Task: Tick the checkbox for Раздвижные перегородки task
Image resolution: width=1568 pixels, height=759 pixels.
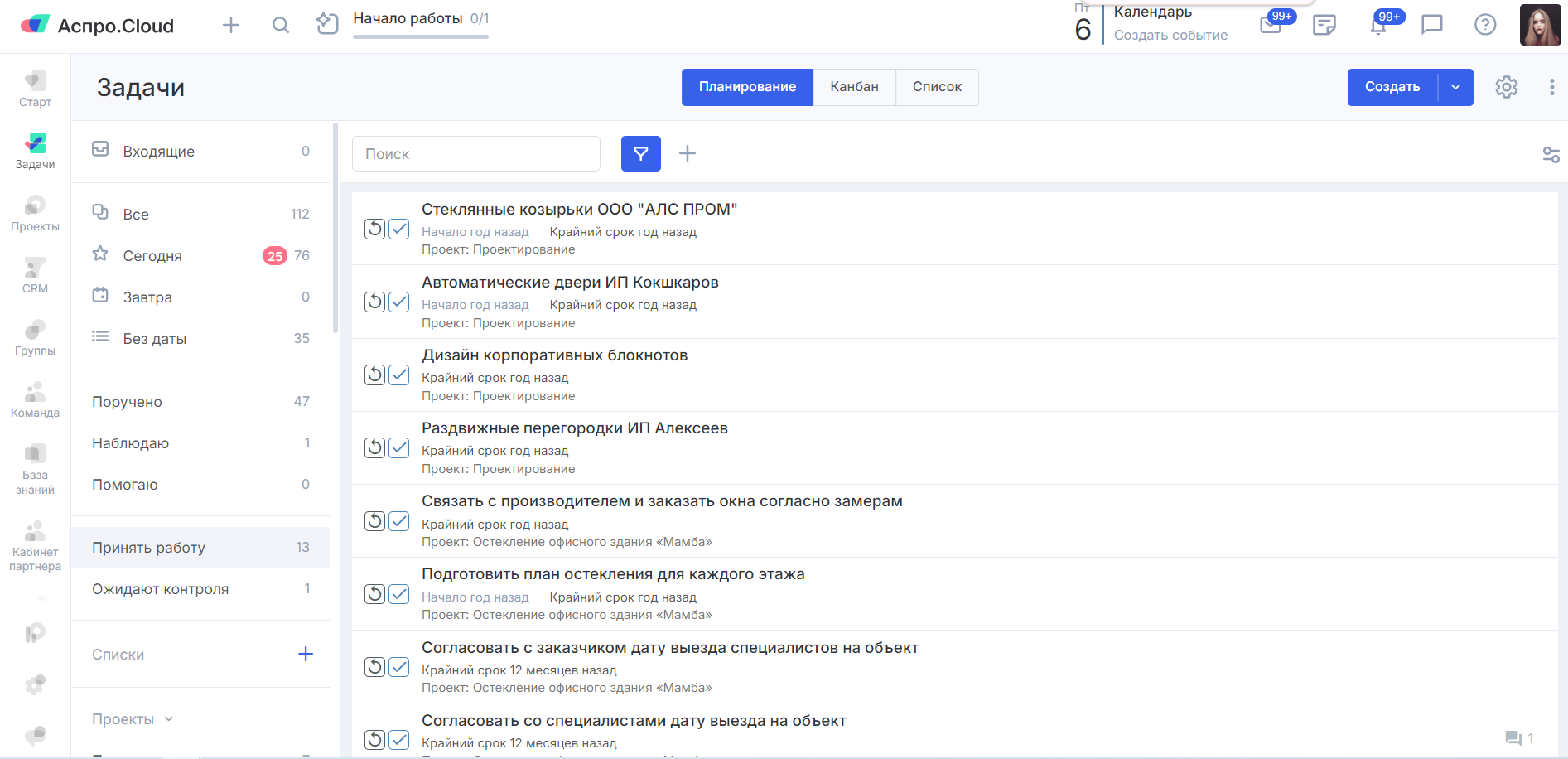Action: point(399,447)
